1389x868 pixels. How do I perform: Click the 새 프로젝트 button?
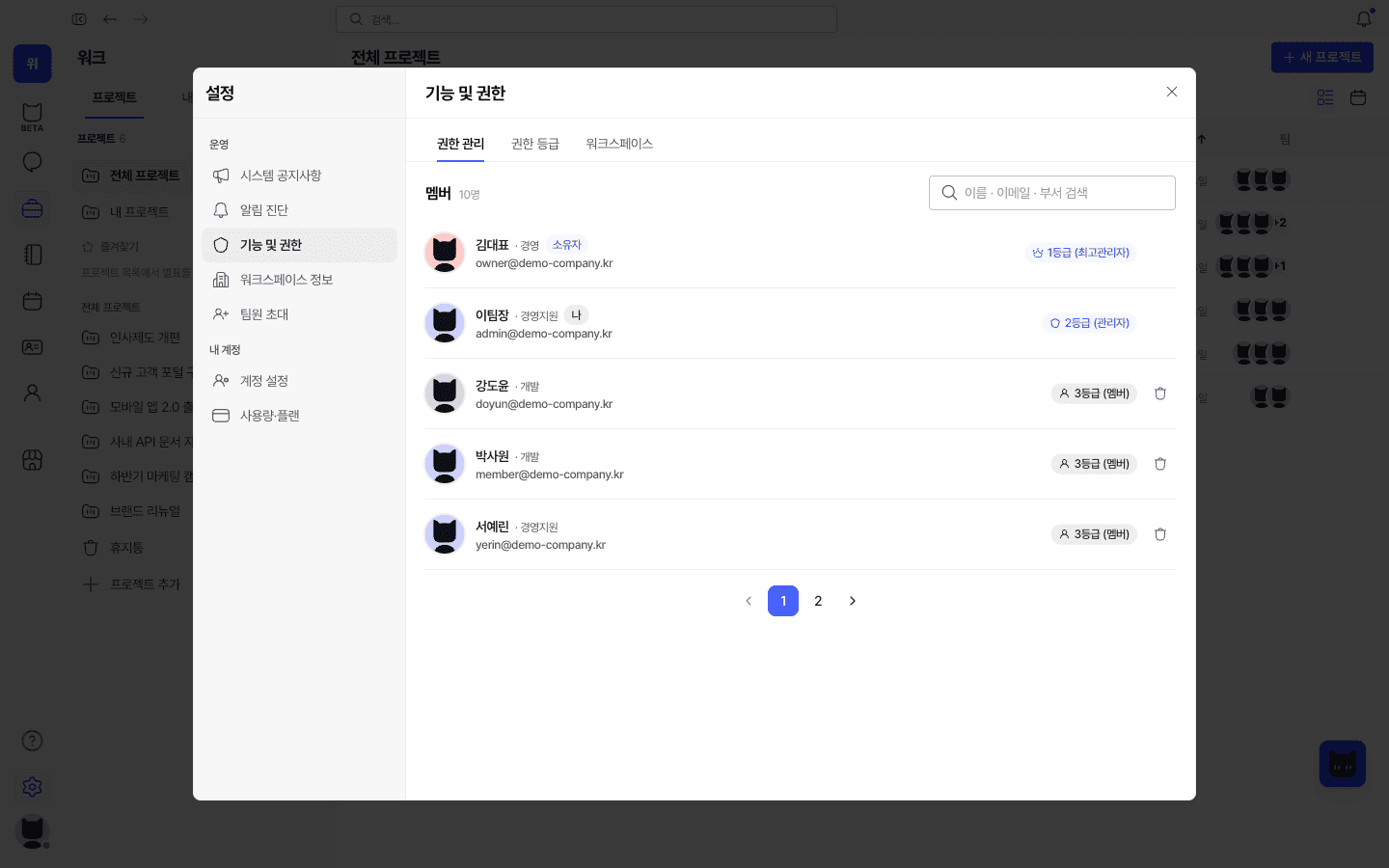coord(1322,57)
